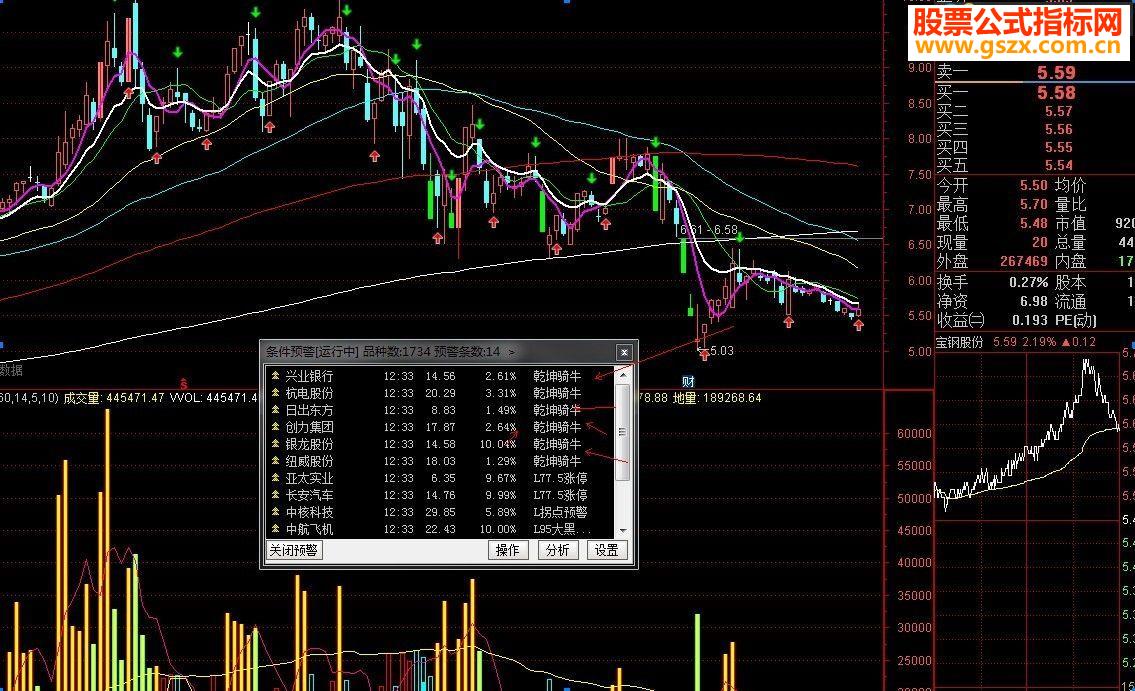The width and height of the screenshot is (1135, 691).
Task: Click the alert icon beside 日出东方
Action: (275, 410)
